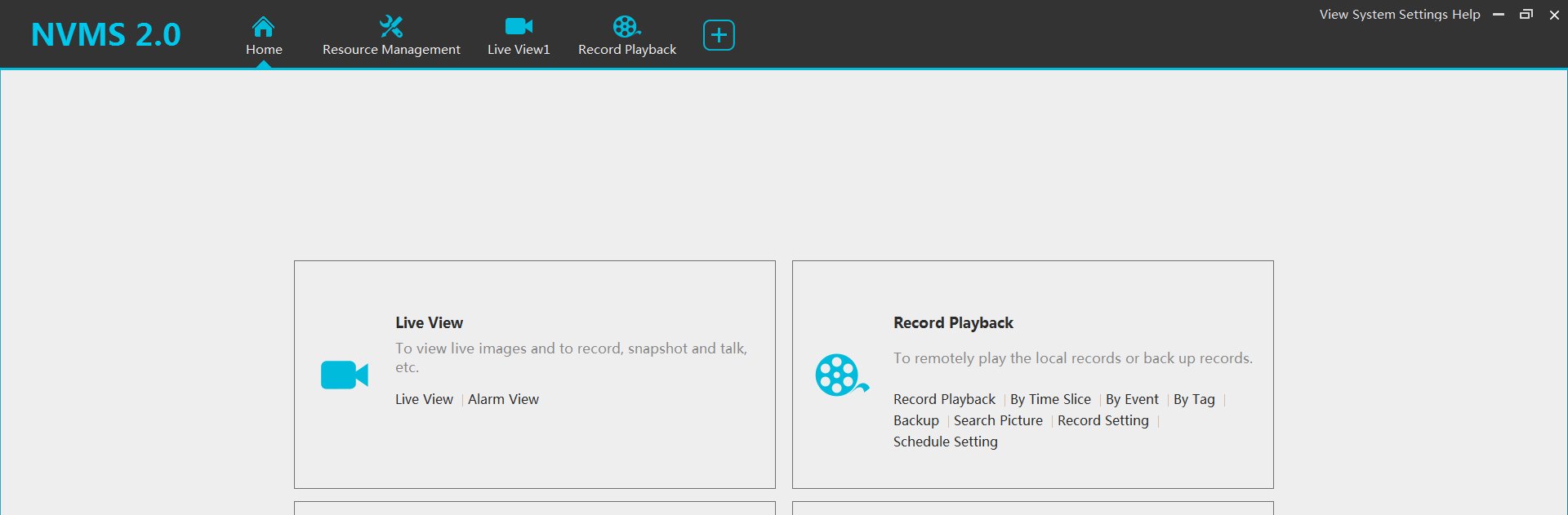Screen dimensions: 1568x515
Task: Click the Live View link beside Alarm View
Action: click(x=424, y=399)
